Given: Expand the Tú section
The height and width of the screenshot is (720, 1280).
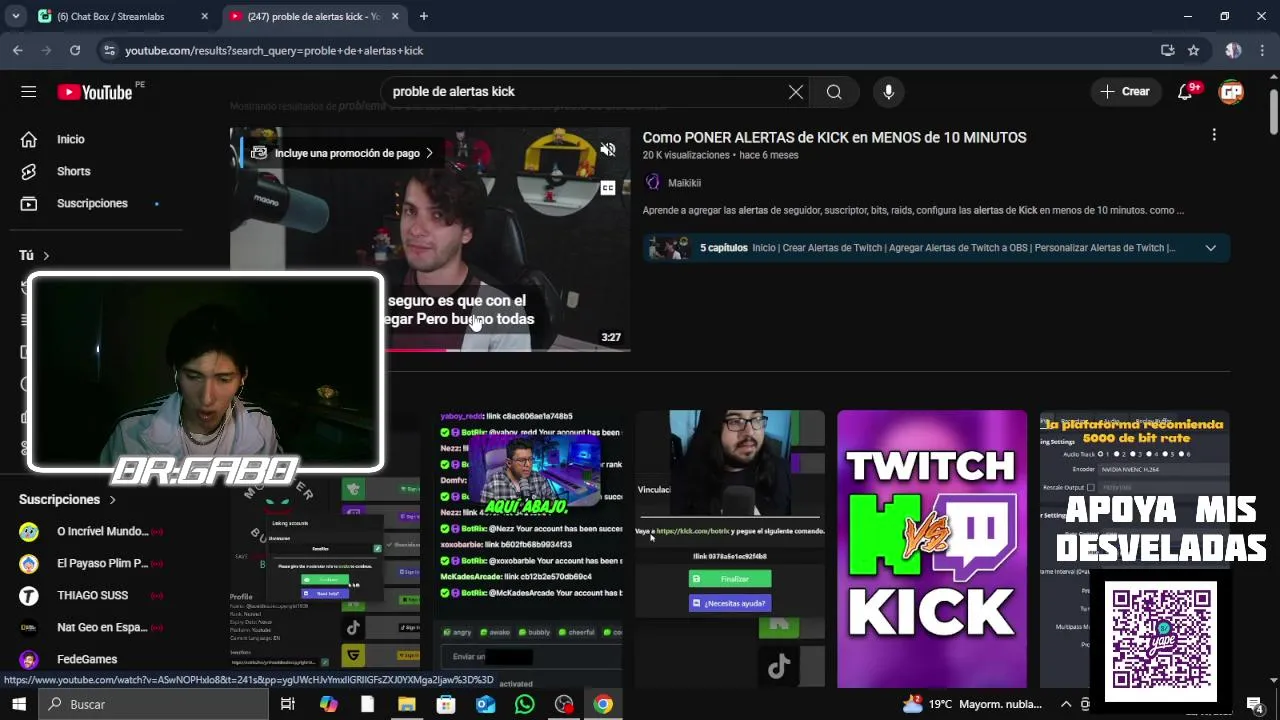Looking at the screenshot, I should [x=34, y=255].
